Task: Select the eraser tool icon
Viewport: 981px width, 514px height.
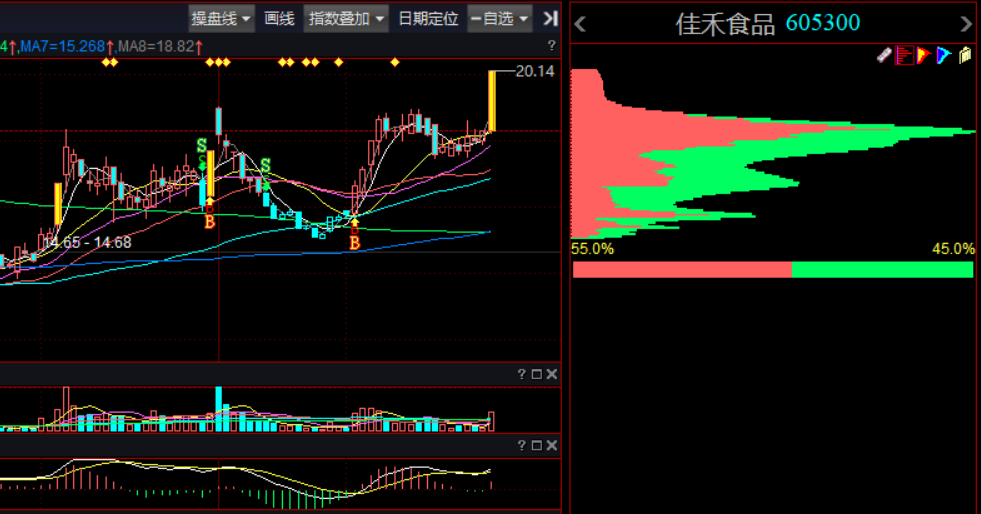Action: (x=883, y=56)
